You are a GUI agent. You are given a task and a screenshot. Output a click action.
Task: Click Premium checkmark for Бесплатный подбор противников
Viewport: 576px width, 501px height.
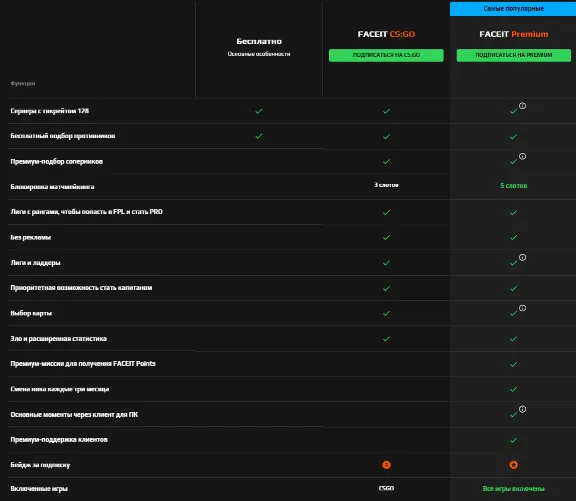point(514,136)
